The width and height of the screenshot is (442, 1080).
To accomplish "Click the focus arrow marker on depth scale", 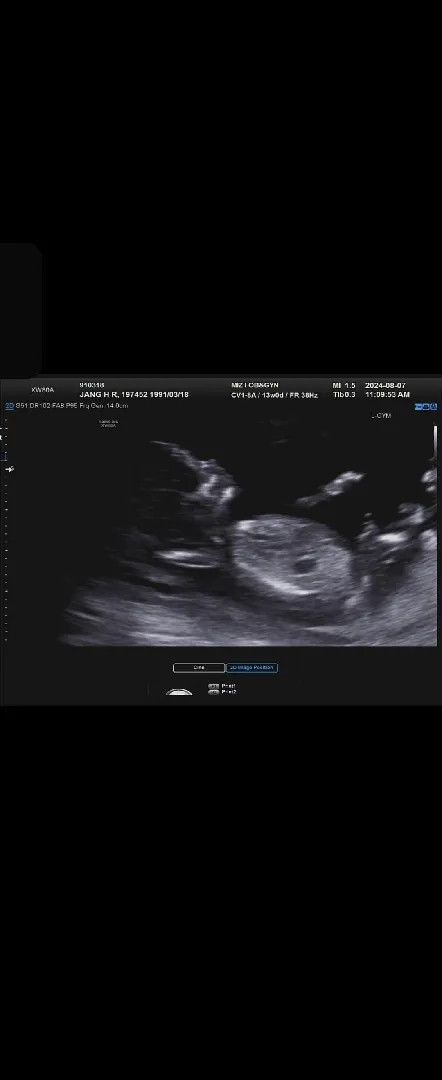I will coord(10,469).
